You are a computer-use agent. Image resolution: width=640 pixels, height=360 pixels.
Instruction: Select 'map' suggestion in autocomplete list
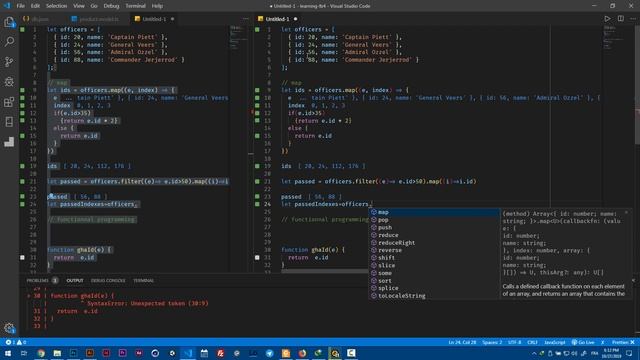click(x=434, y=212)
